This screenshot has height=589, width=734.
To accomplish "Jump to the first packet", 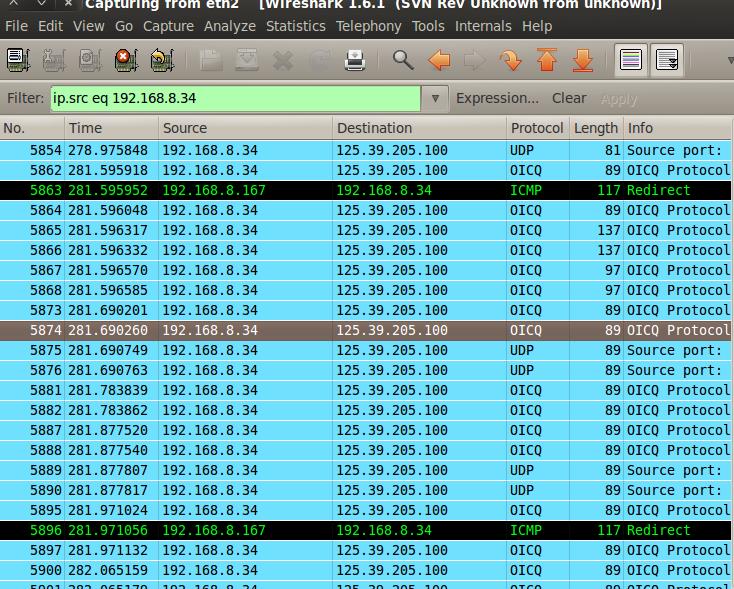I will [547, 60].
